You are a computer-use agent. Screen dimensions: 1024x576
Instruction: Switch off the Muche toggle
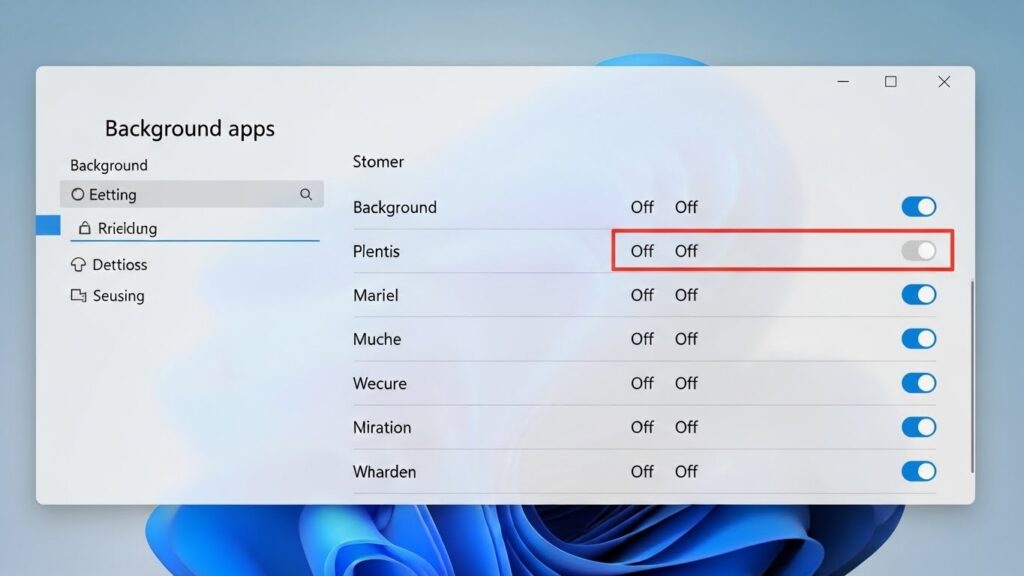919,339
